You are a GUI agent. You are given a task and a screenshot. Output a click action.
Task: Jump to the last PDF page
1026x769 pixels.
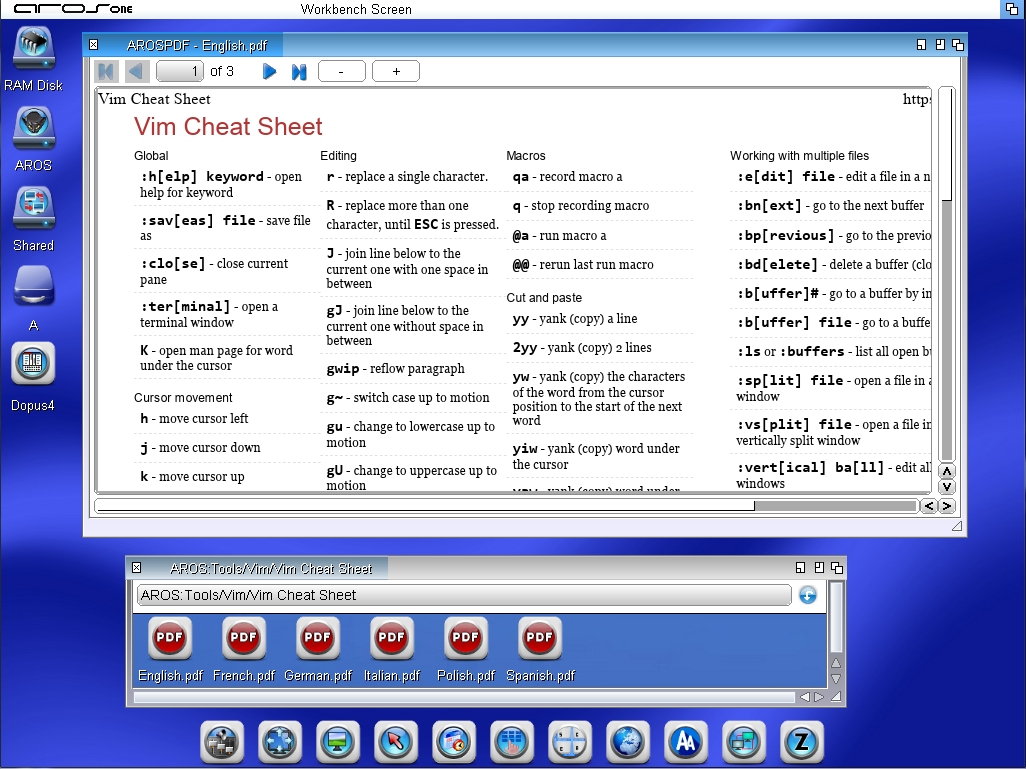[298, 71]
